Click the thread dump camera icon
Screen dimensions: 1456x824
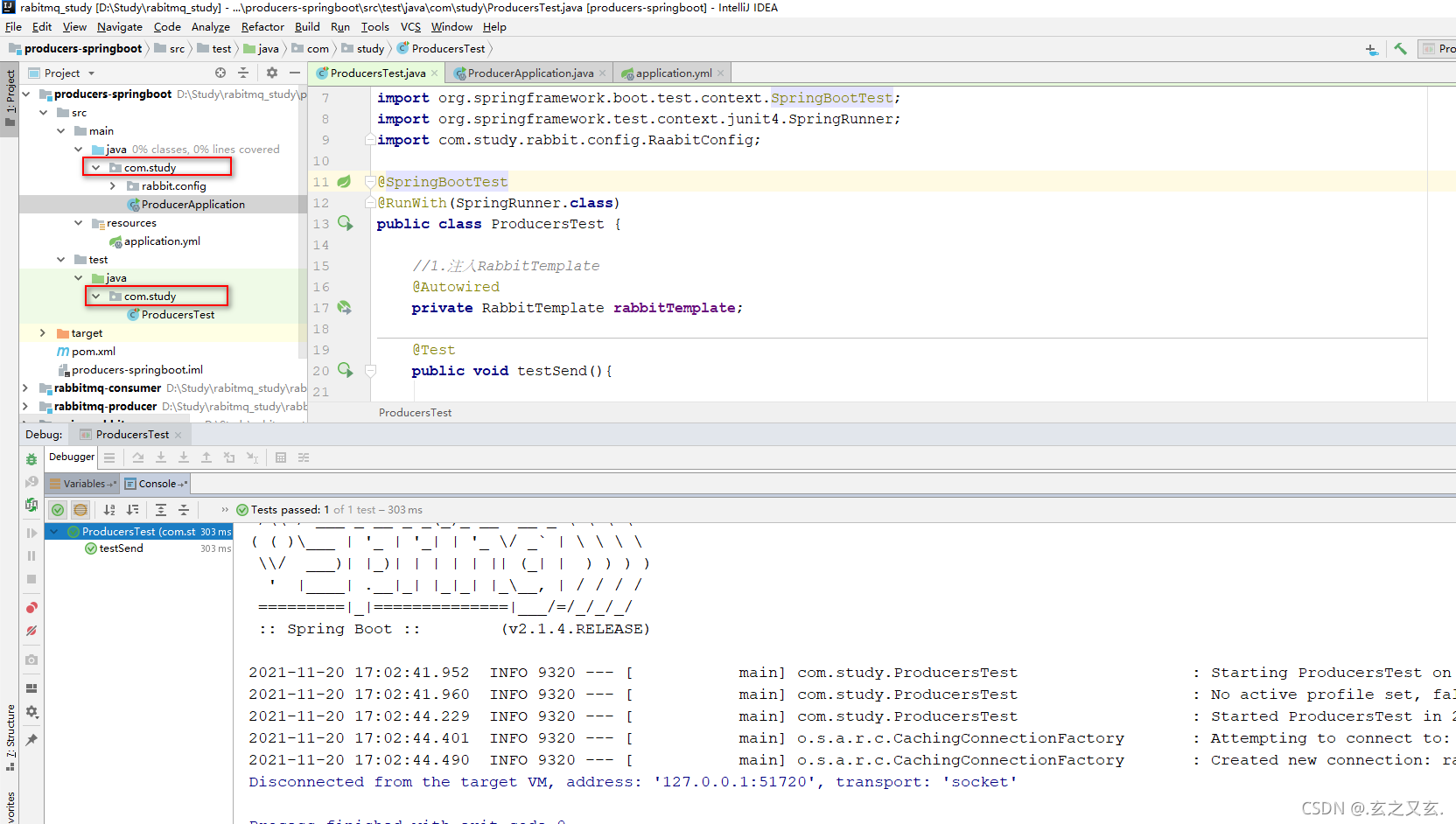(31, 660)
